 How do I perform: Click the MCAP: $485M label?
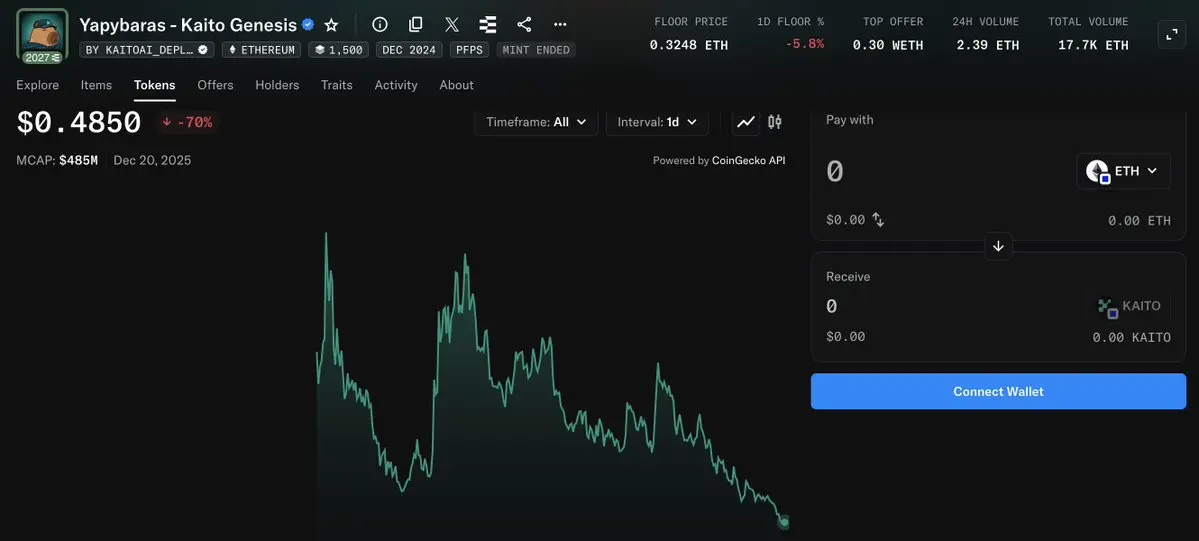pos(57,161)
